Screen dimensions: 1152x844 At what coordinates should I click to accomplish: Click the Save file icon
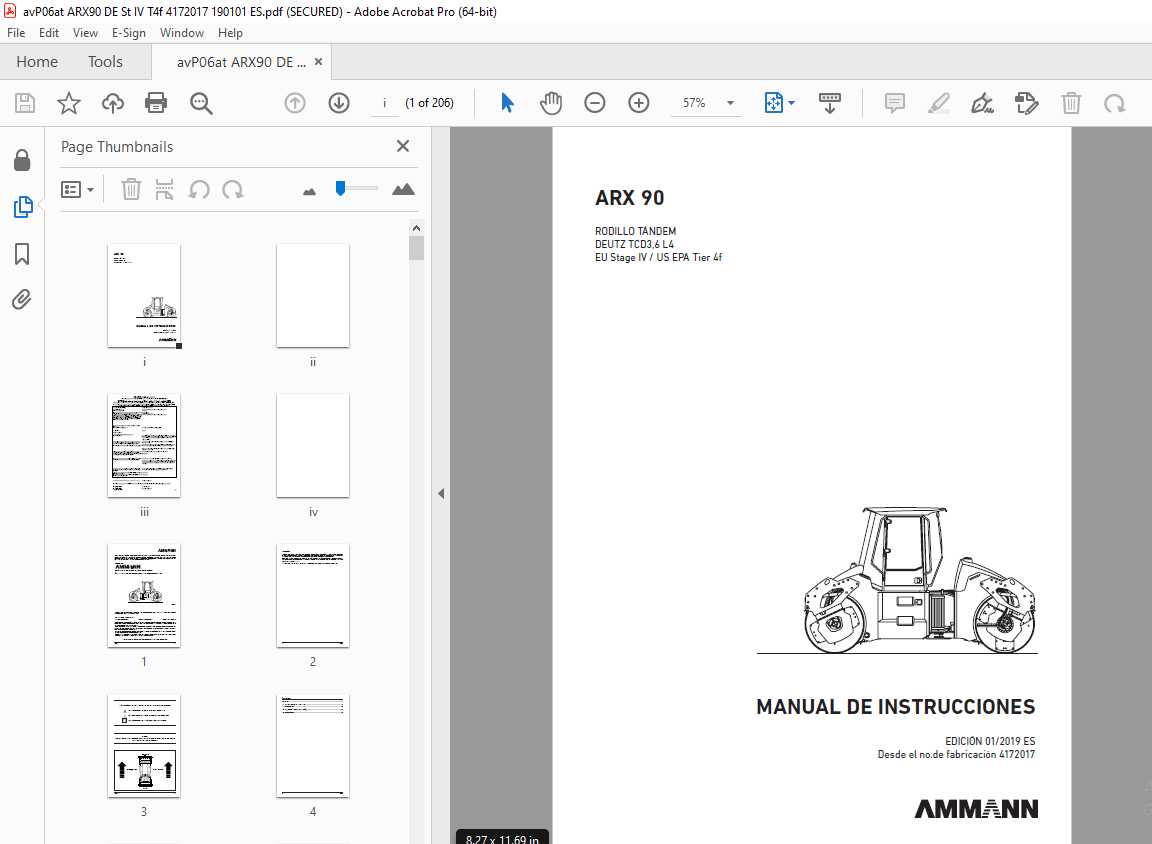click(x=25, y=103)
